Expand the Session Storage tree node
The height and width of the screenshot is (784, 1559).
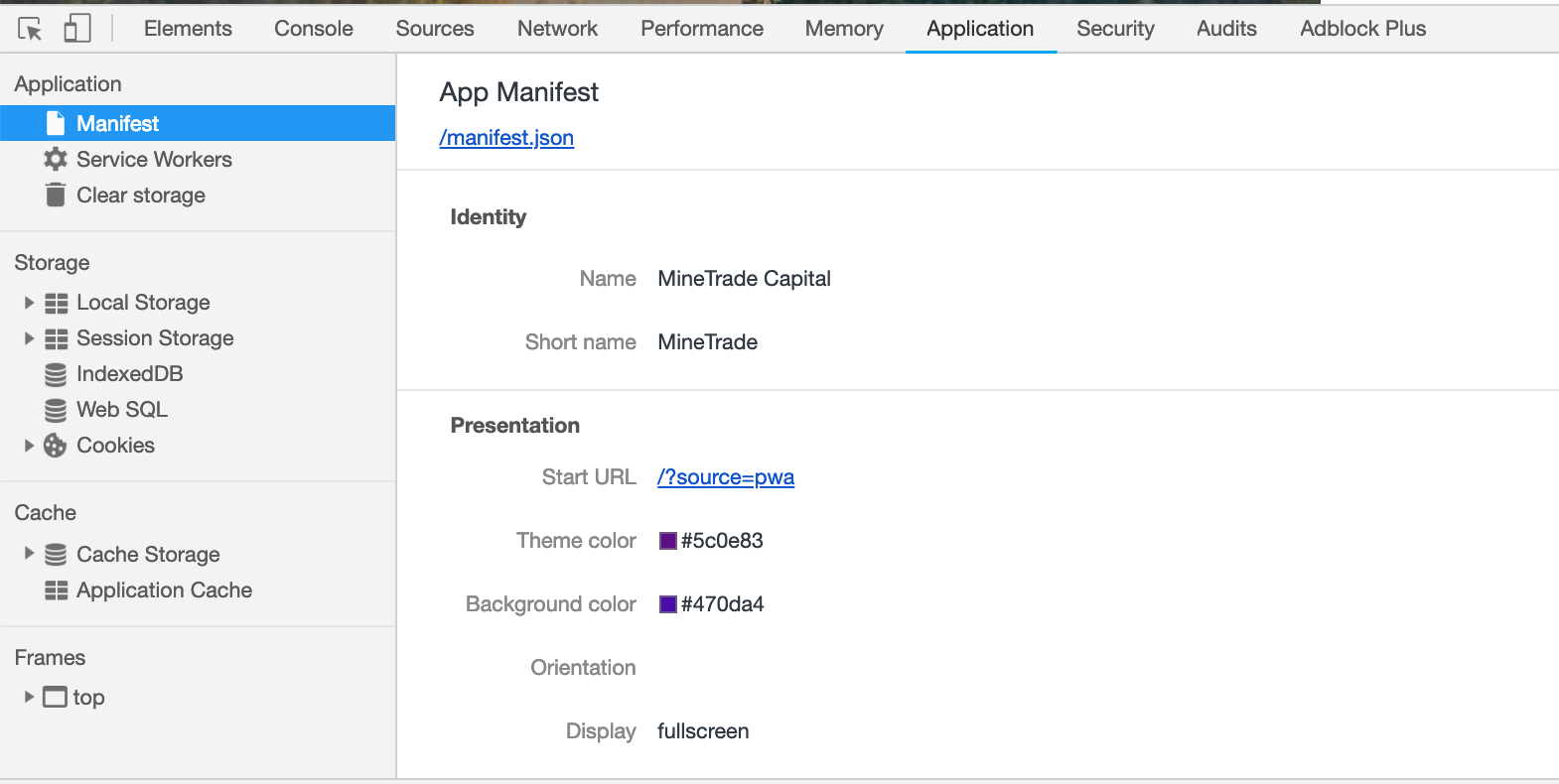(29, 338)
